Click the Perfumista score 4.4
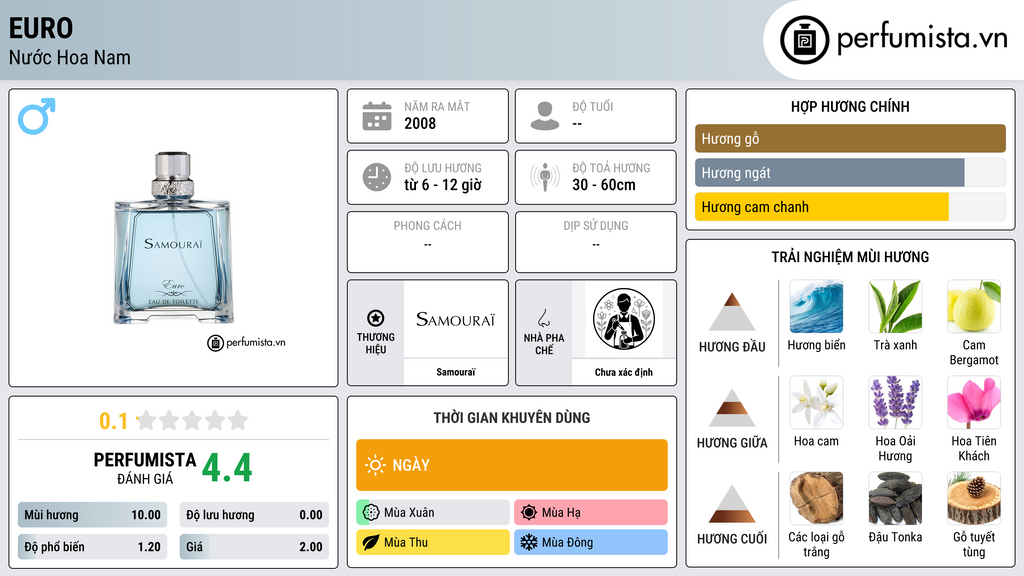 227,468
